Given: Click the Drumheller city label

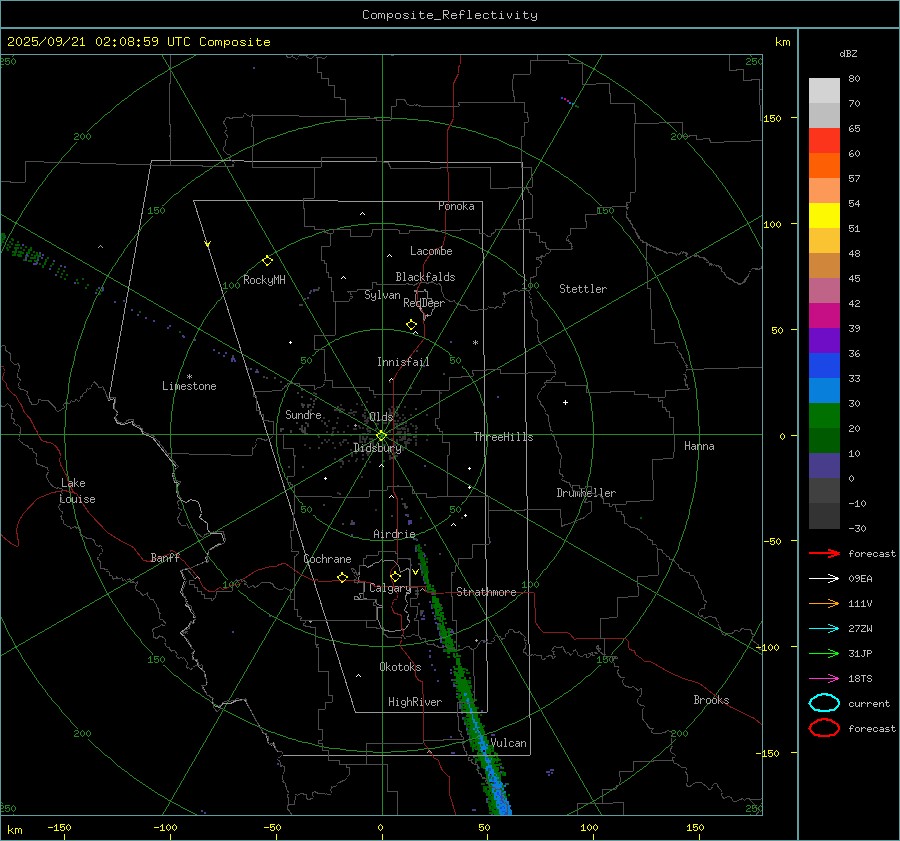Looking at the screenshot, I should (586, 493).
